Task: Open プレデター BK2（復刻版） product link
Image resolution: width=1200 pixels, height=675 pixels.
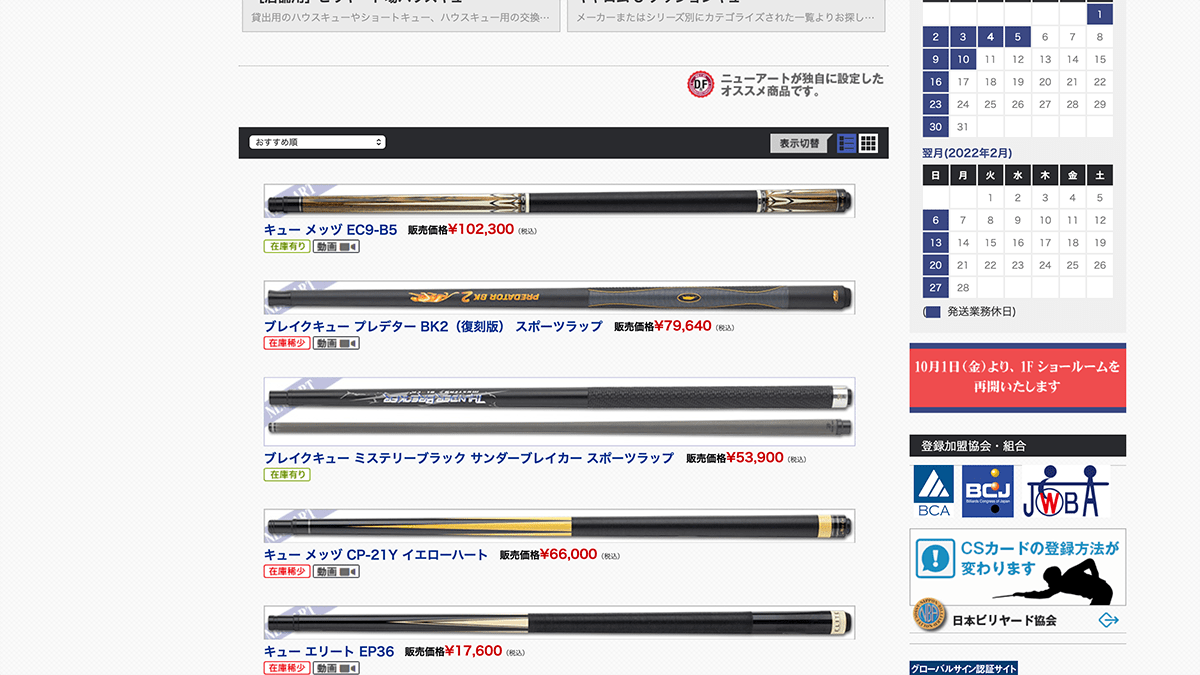Action: 433,326
